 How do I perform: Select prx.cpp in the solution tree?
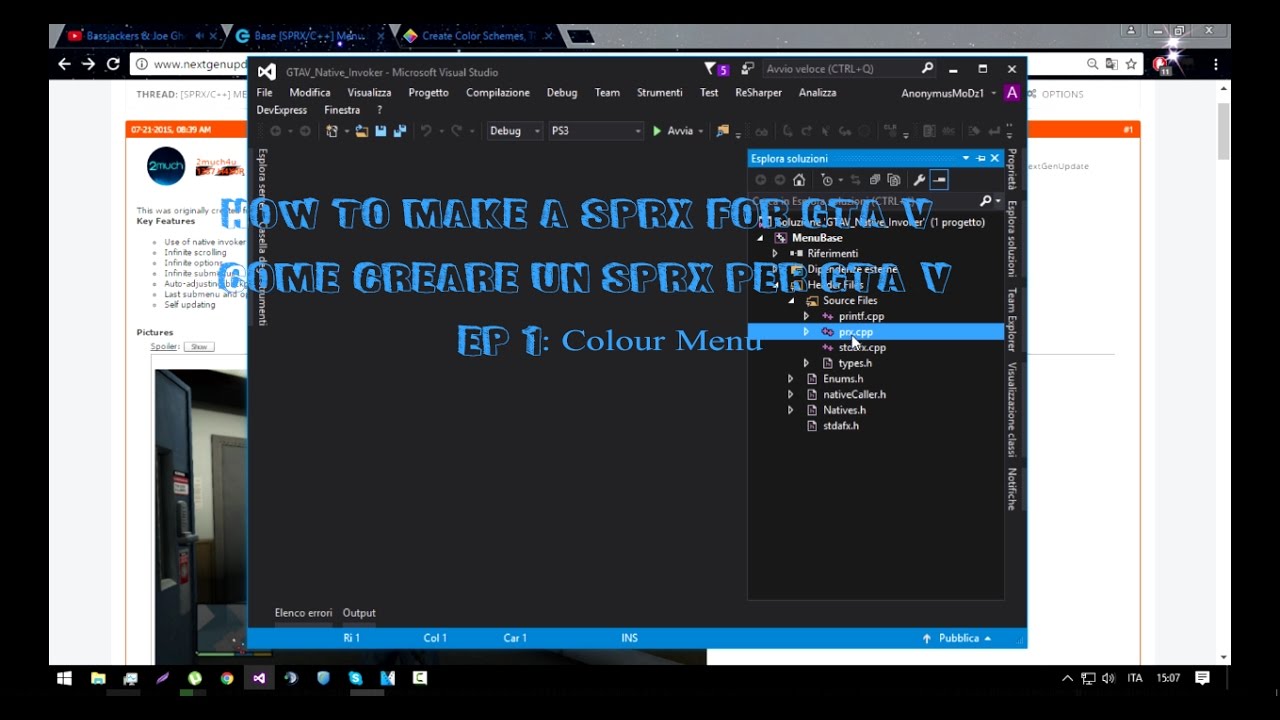(x=855, y=332)
